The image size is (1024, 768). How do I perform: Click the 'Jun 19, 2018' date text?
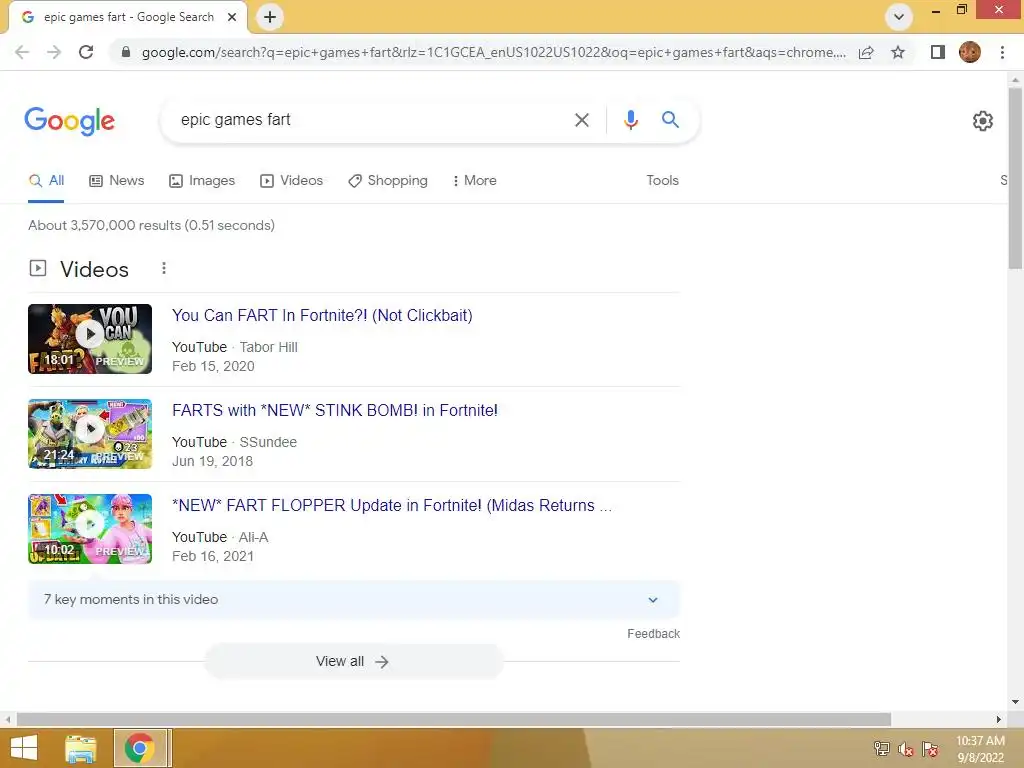tap(212, 461)
